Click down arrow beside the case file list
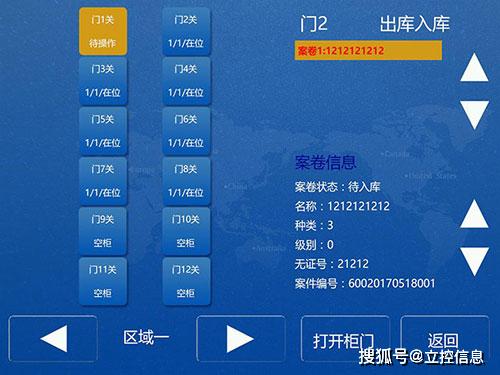This screenshot has width=500, height=375. [474, 115]
